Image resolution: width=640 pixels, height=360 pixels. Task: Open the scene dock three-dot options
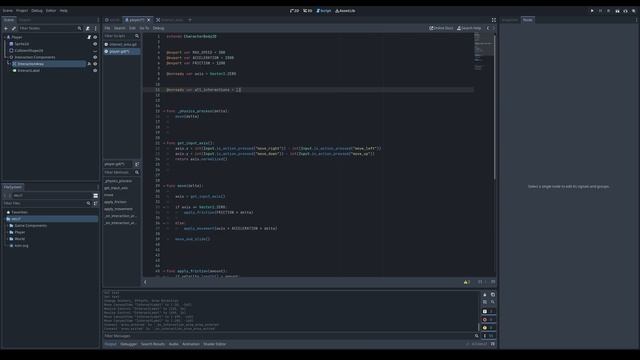[96, 28]
